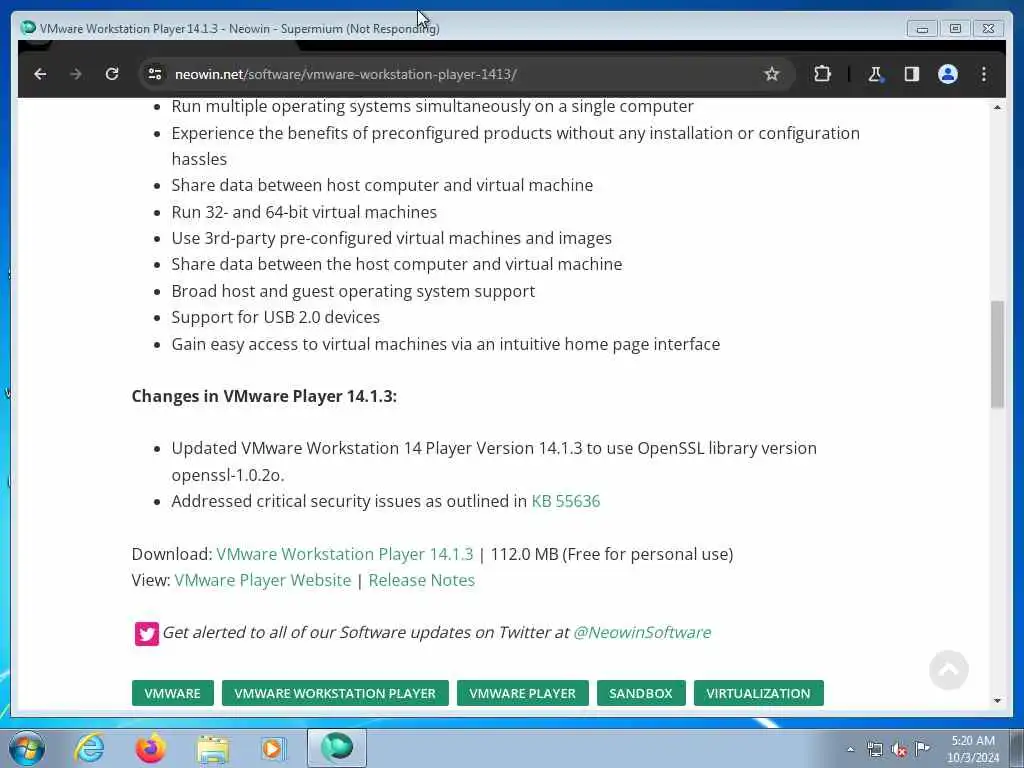Click the 'Support for USB 2.0 devices' line
This screenshot has width=1024, height=768.
[x=276, y=317]
